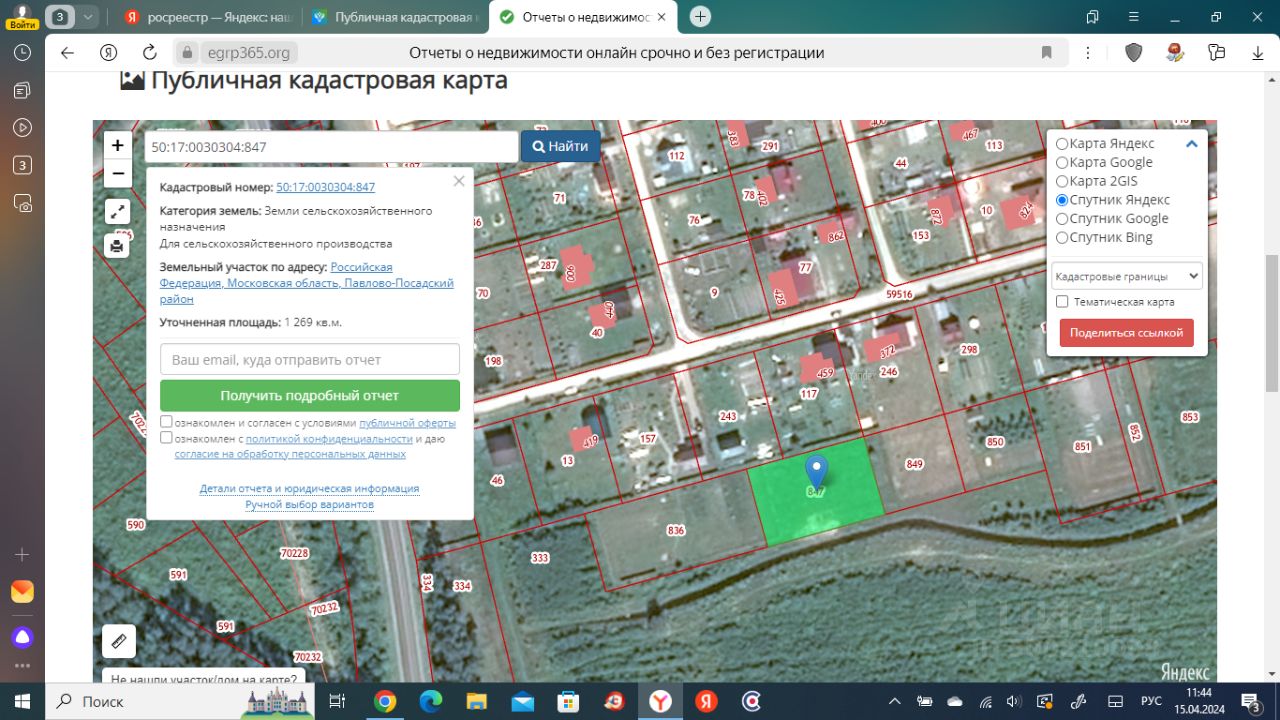Open sidebar screenshot tool
The height and width of the screenshot is (720, 1280).
pos(22,202)
